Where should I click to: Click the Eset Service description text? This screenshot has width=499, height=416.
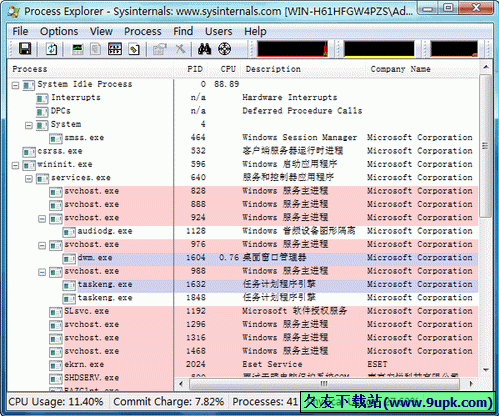[x=272, y=364]
